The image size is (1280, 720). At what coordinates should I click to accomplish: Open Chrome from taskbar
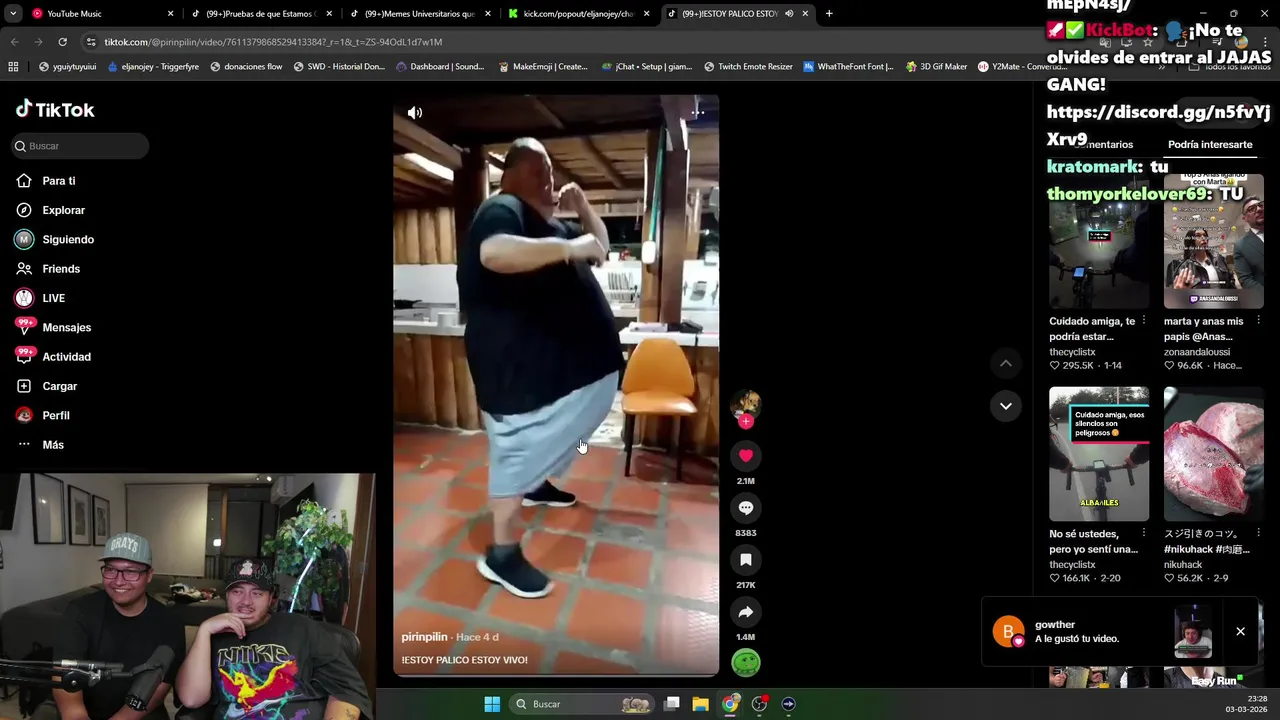[x=730, y=704]
